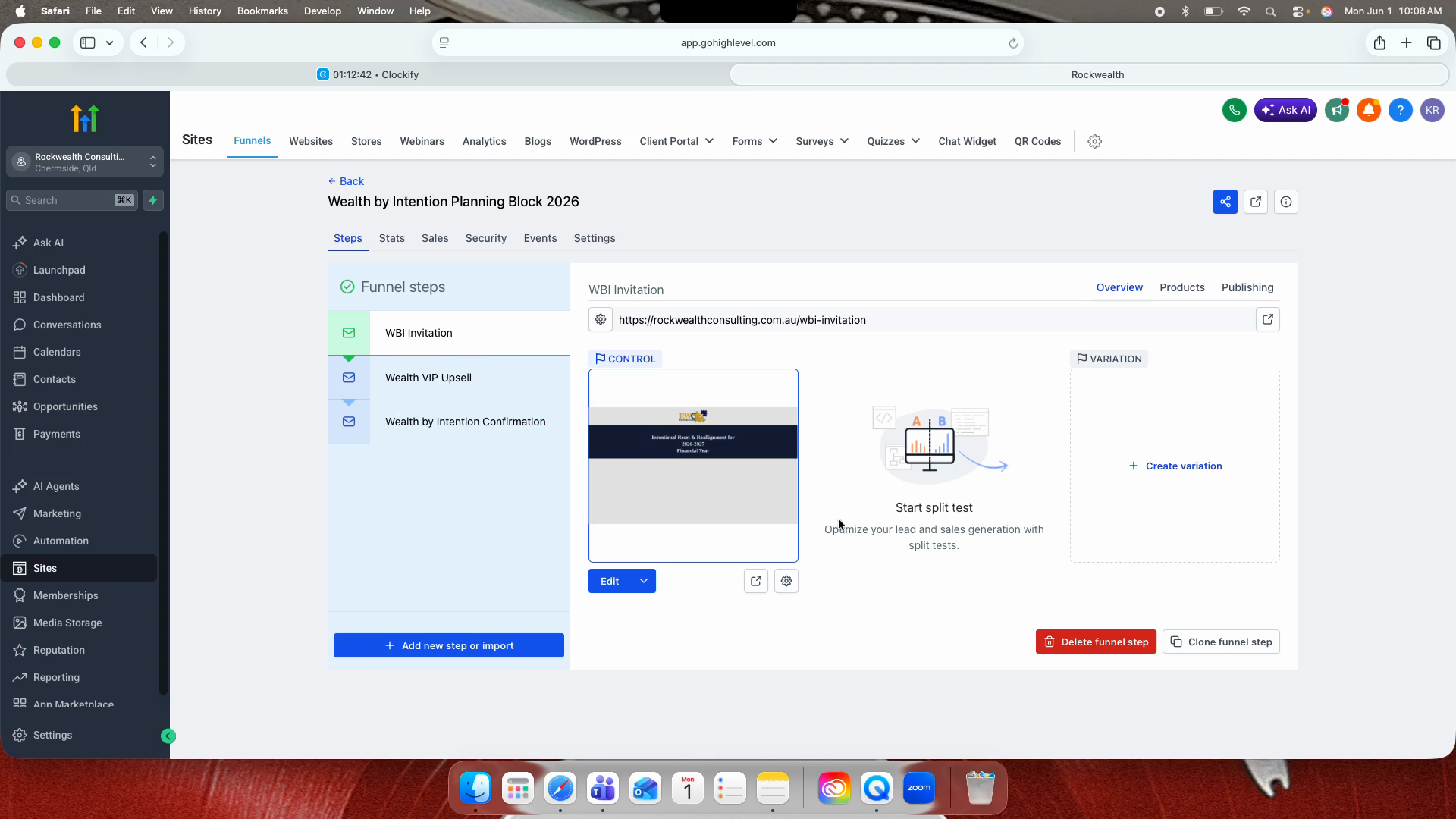Viewport: 1456px width, 819px height.
Task: Click Delete funnel step button
Action: [1096, 642]
